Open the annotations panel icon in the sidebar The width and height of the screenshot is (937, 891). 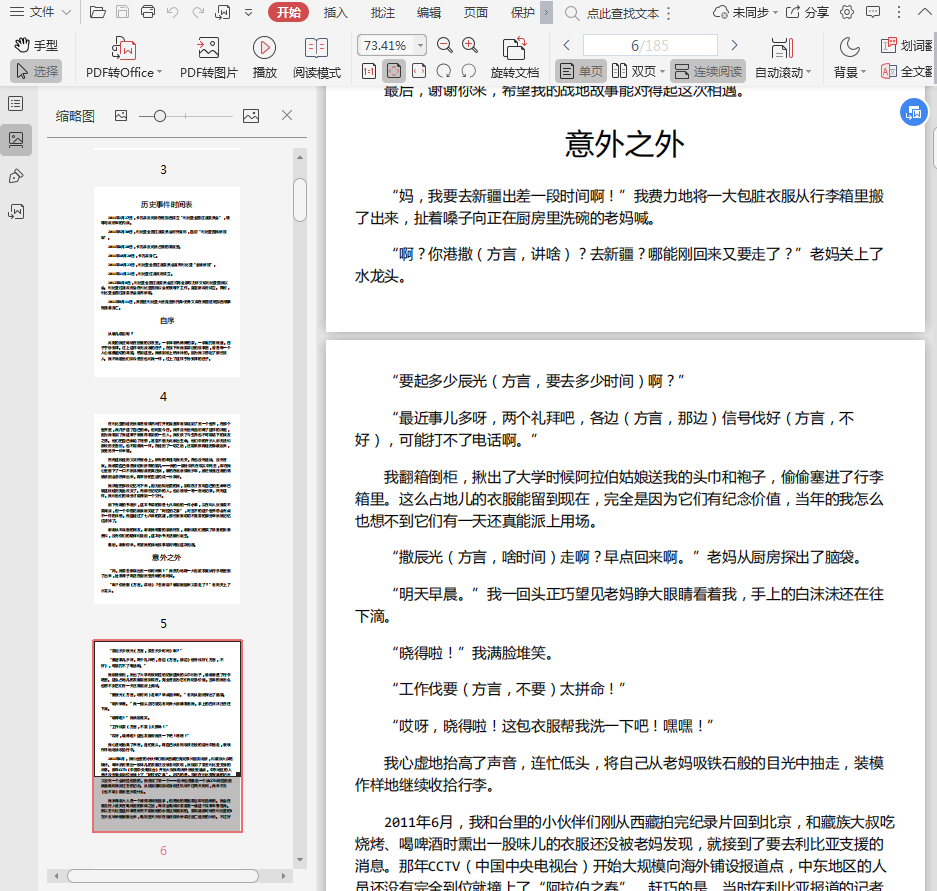click(16, 212)
